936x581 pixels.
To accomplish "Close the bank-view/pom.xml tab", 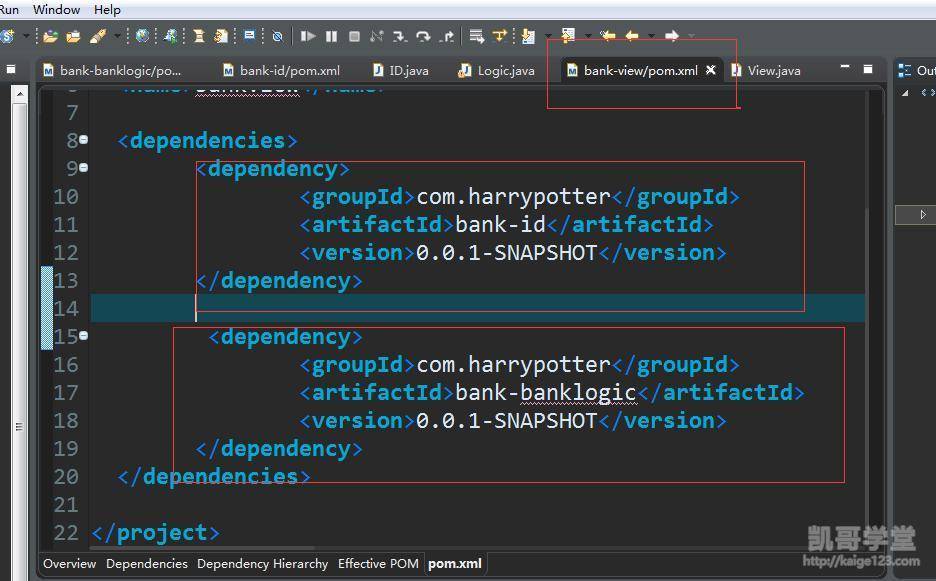I will tap(710, 70).
